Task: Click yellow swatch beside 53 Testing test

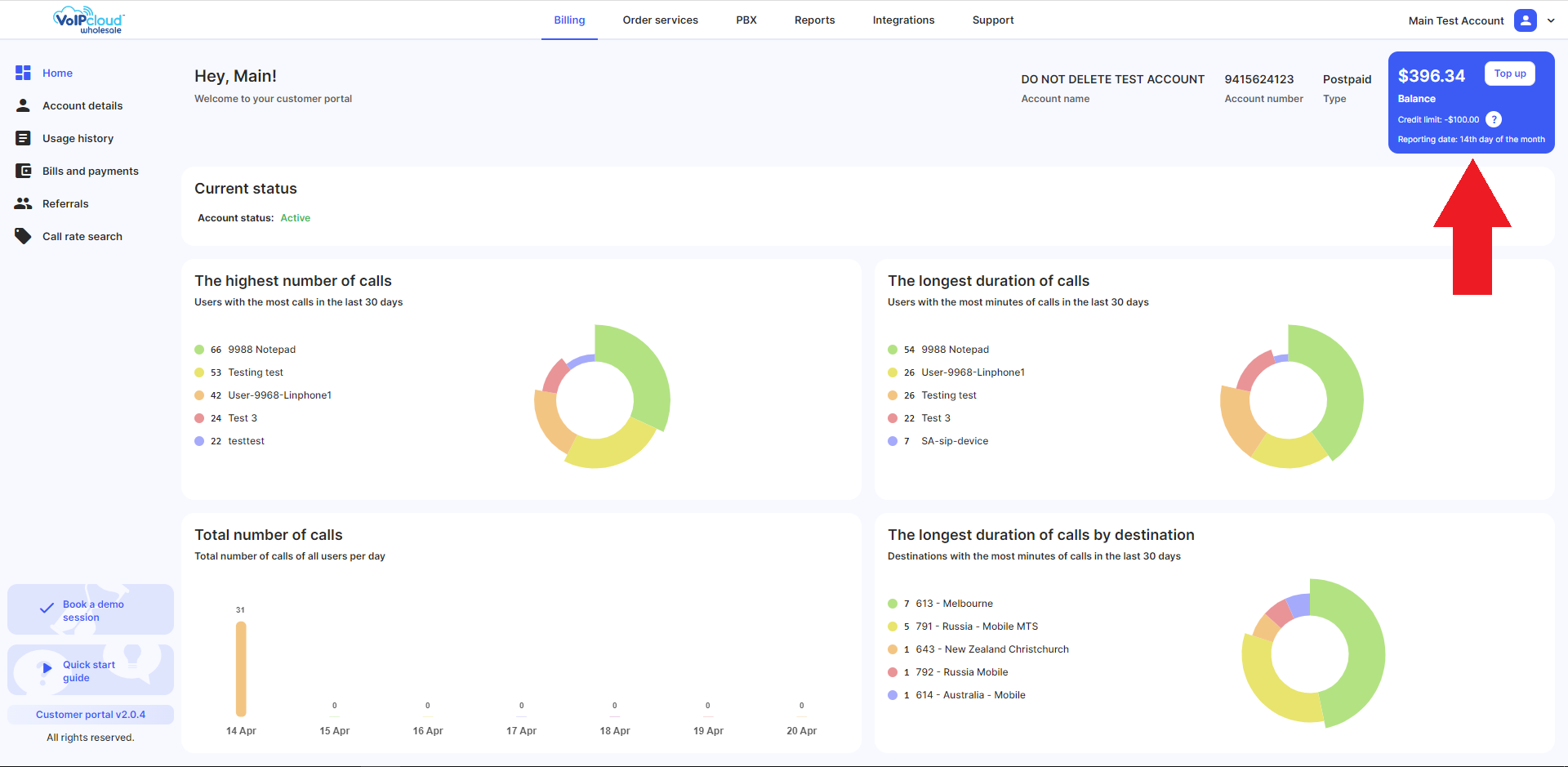Action: click(x=199, y=372)
